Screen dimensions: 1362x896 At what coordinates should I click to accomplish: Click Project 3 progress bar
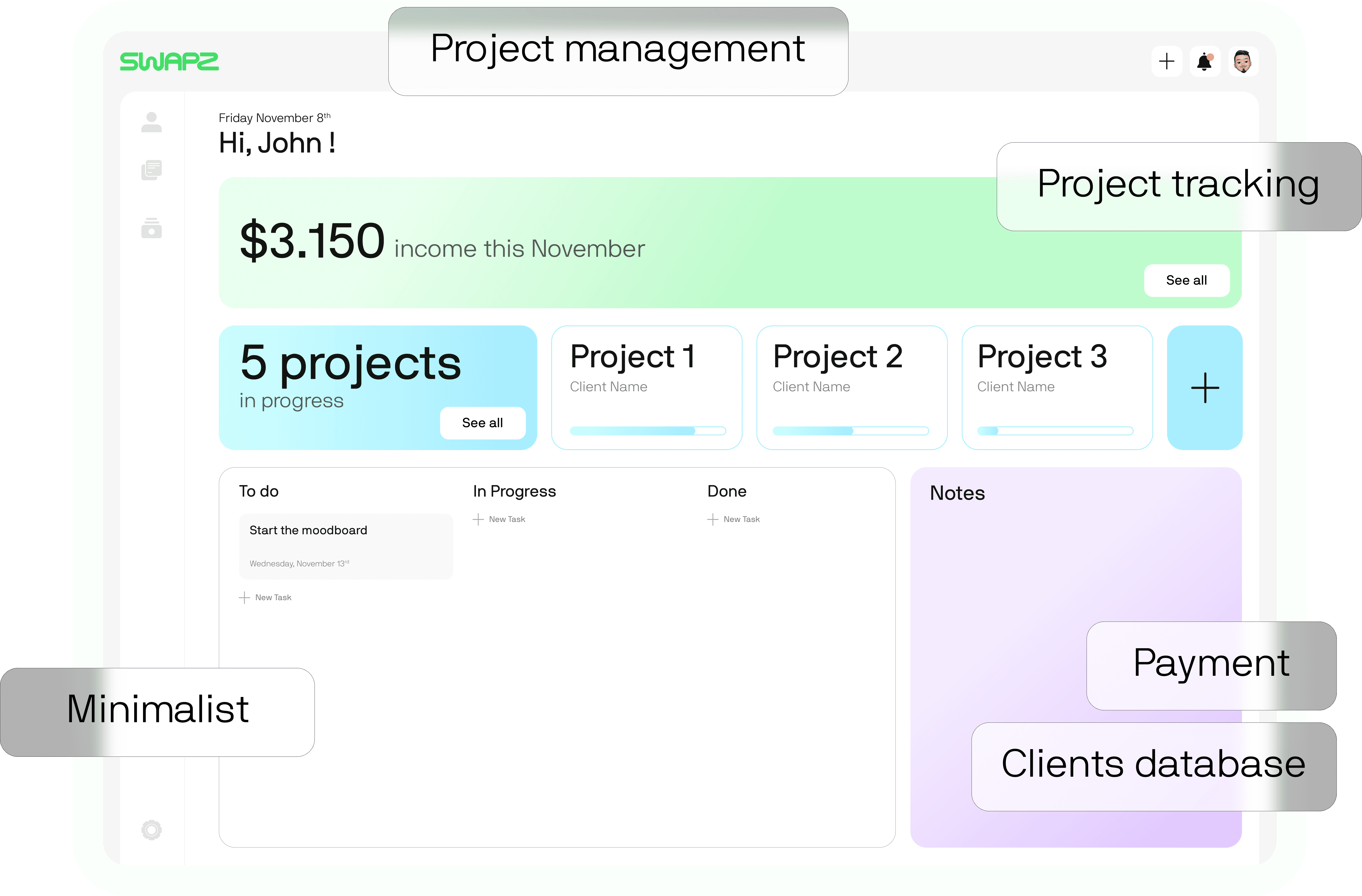tap(1055, 431)
